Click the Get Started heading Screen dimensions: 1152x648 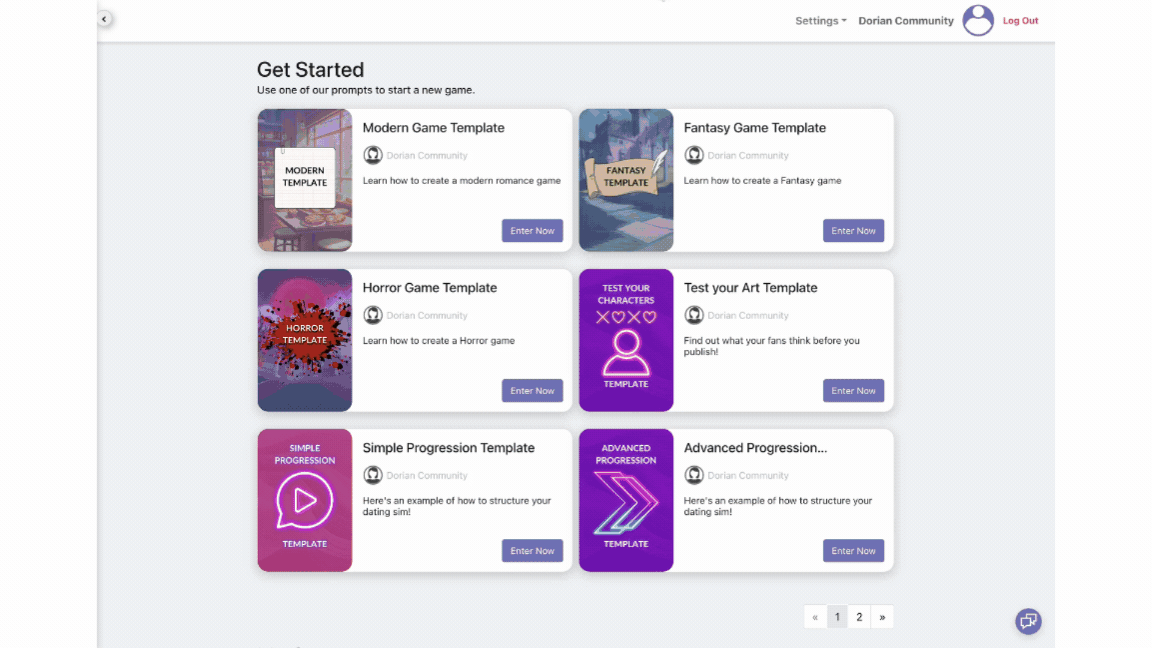310,70
